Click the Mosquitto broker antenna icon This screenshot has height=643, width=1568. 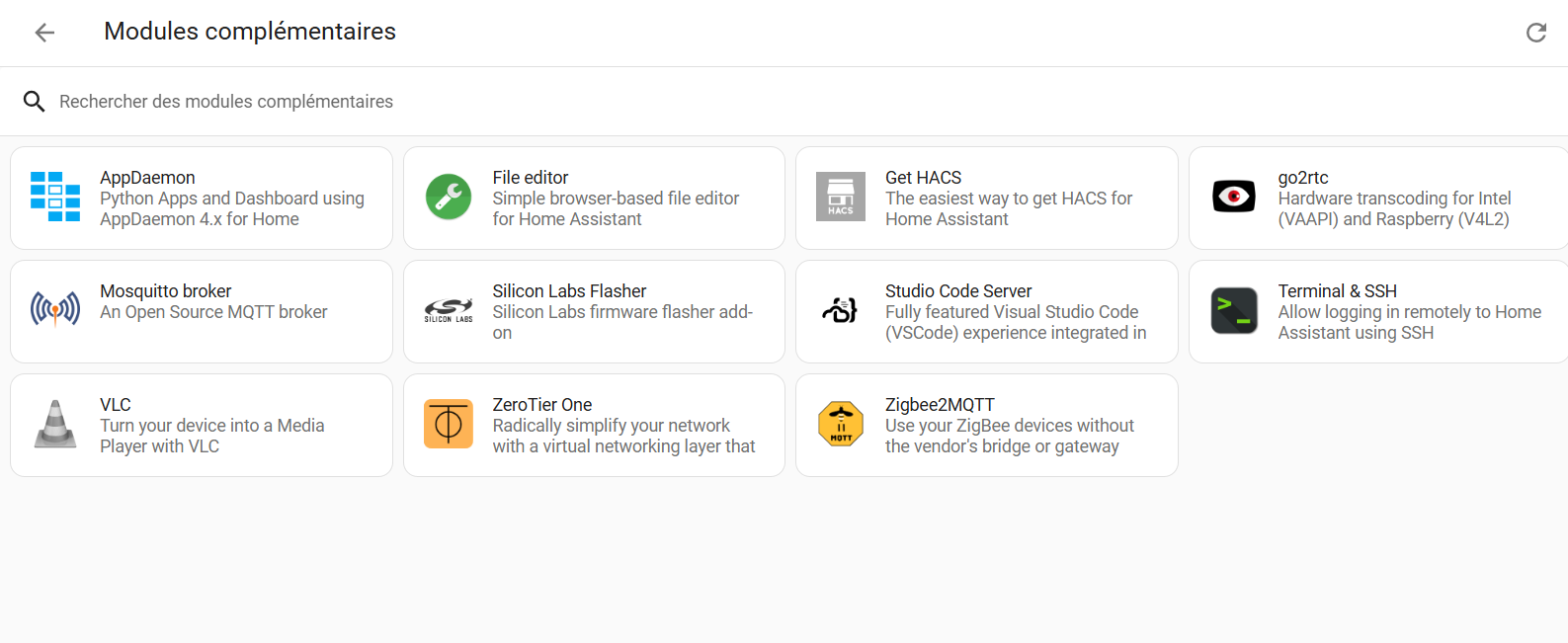(x=55, y=310)
